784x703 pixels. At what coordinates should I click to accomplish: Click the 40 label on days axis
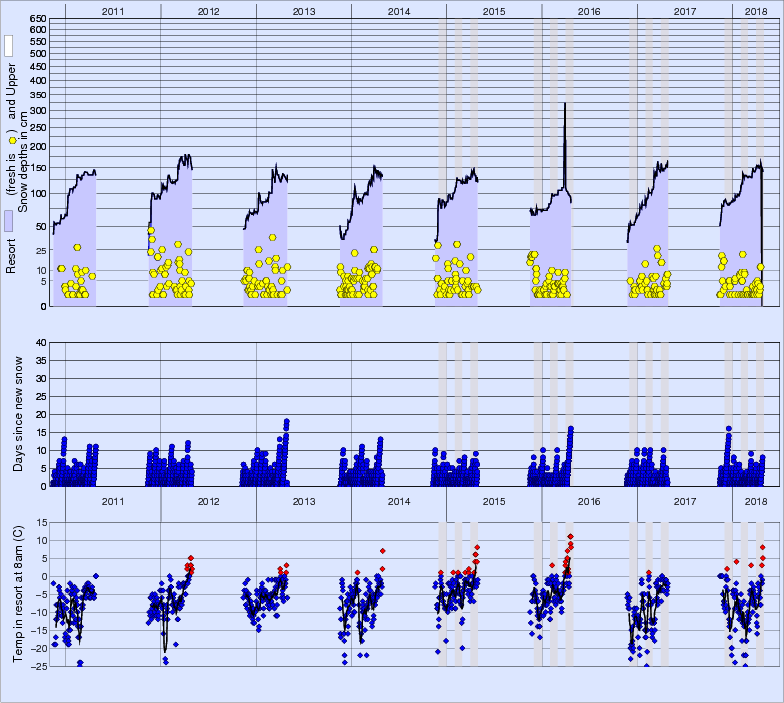click(x=41, y=342)
